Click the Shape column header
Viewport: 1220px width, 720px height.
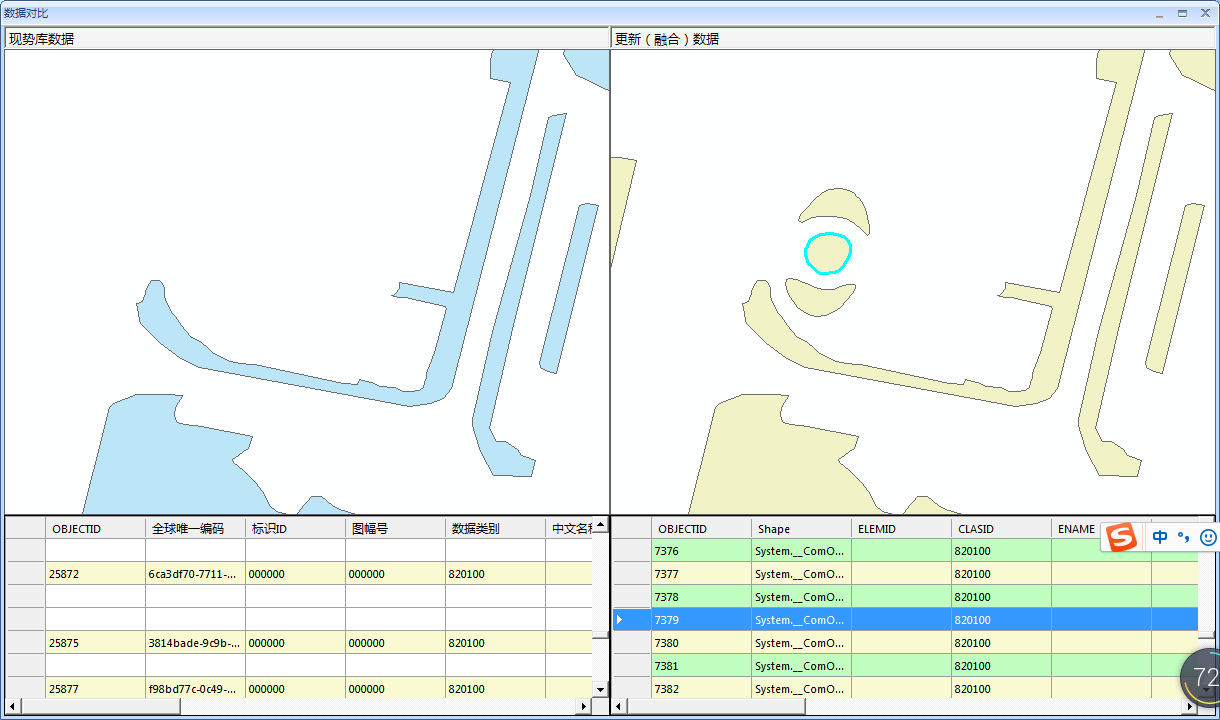[800, 528]
